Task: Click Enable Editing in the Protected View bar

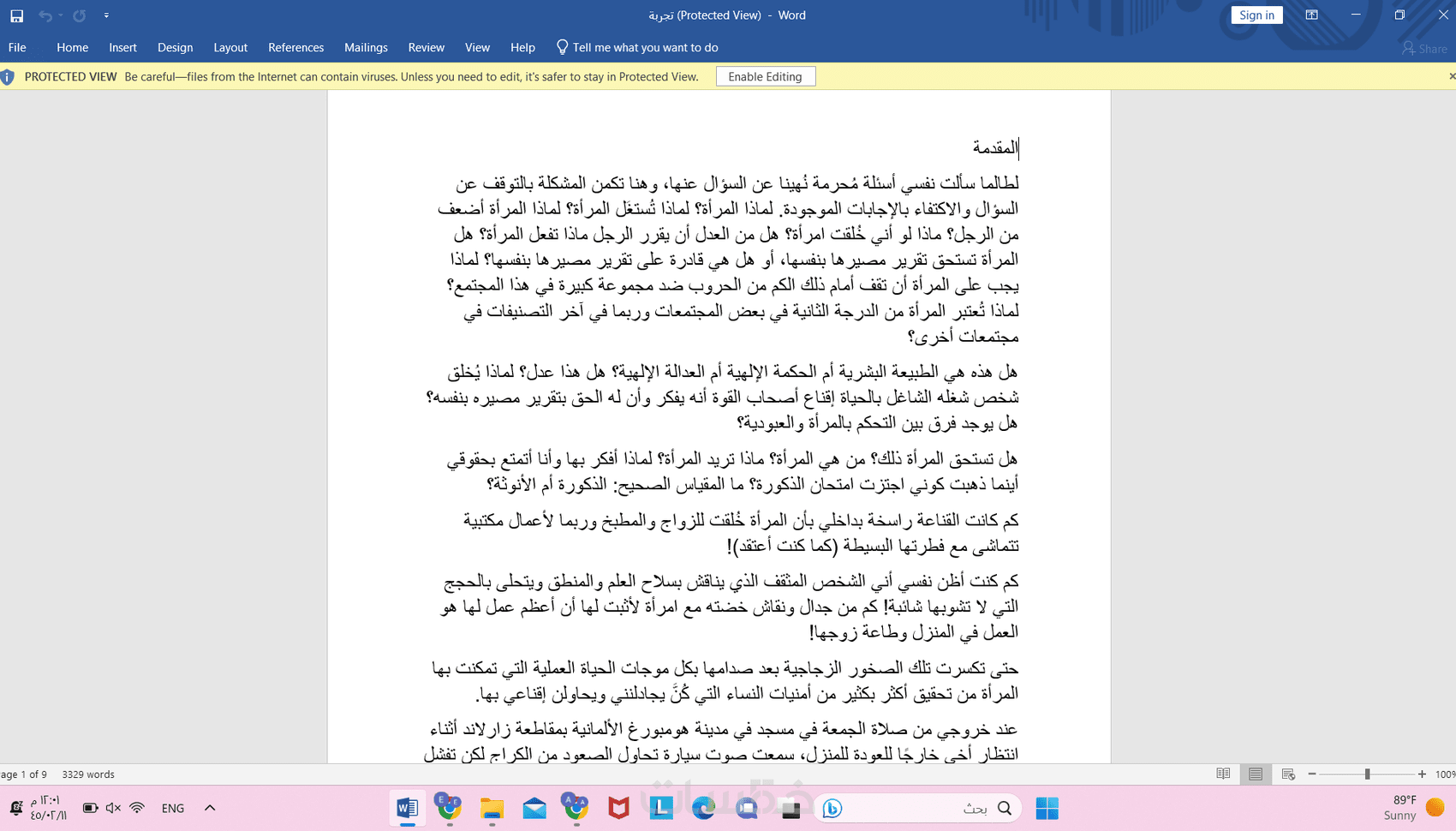Action: (765, 76)
